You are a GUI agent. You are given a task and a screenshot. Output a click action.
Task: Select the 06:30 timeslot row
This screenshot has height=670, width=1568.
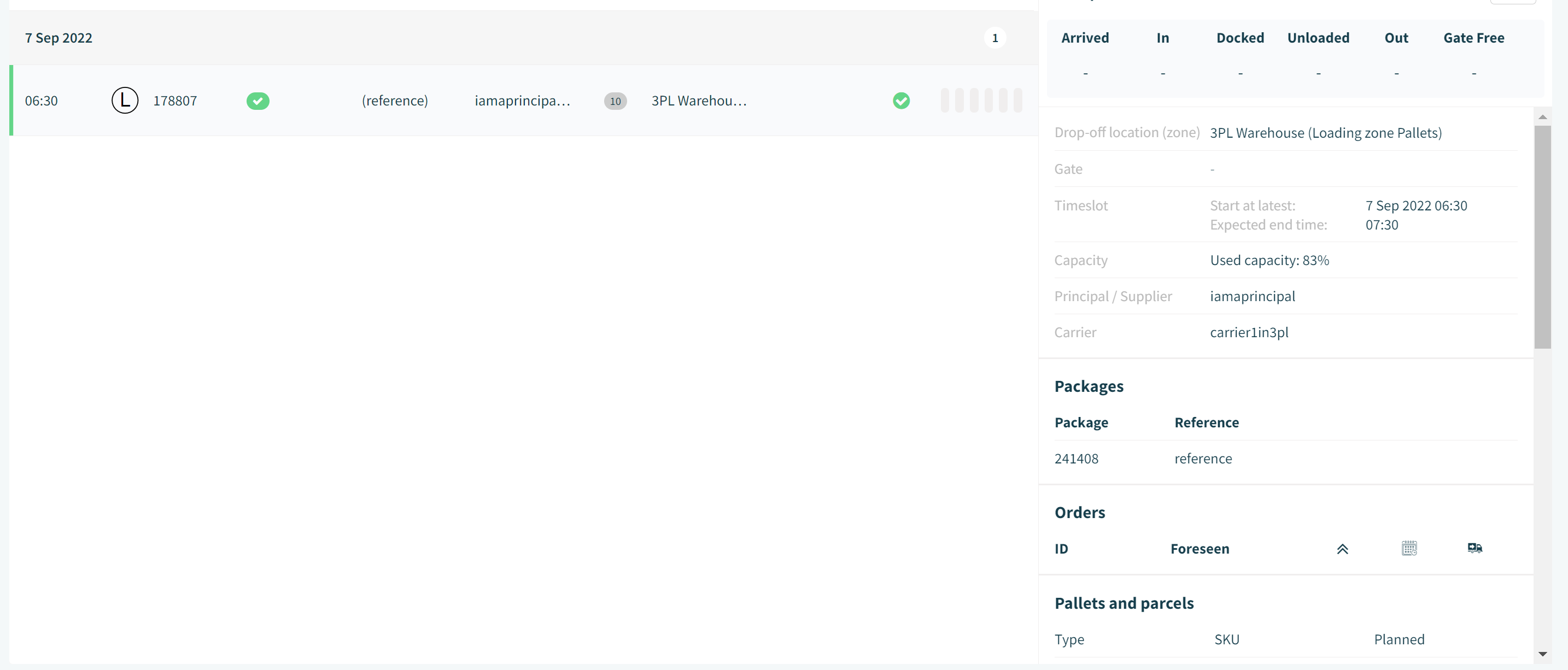click(523, 101)
